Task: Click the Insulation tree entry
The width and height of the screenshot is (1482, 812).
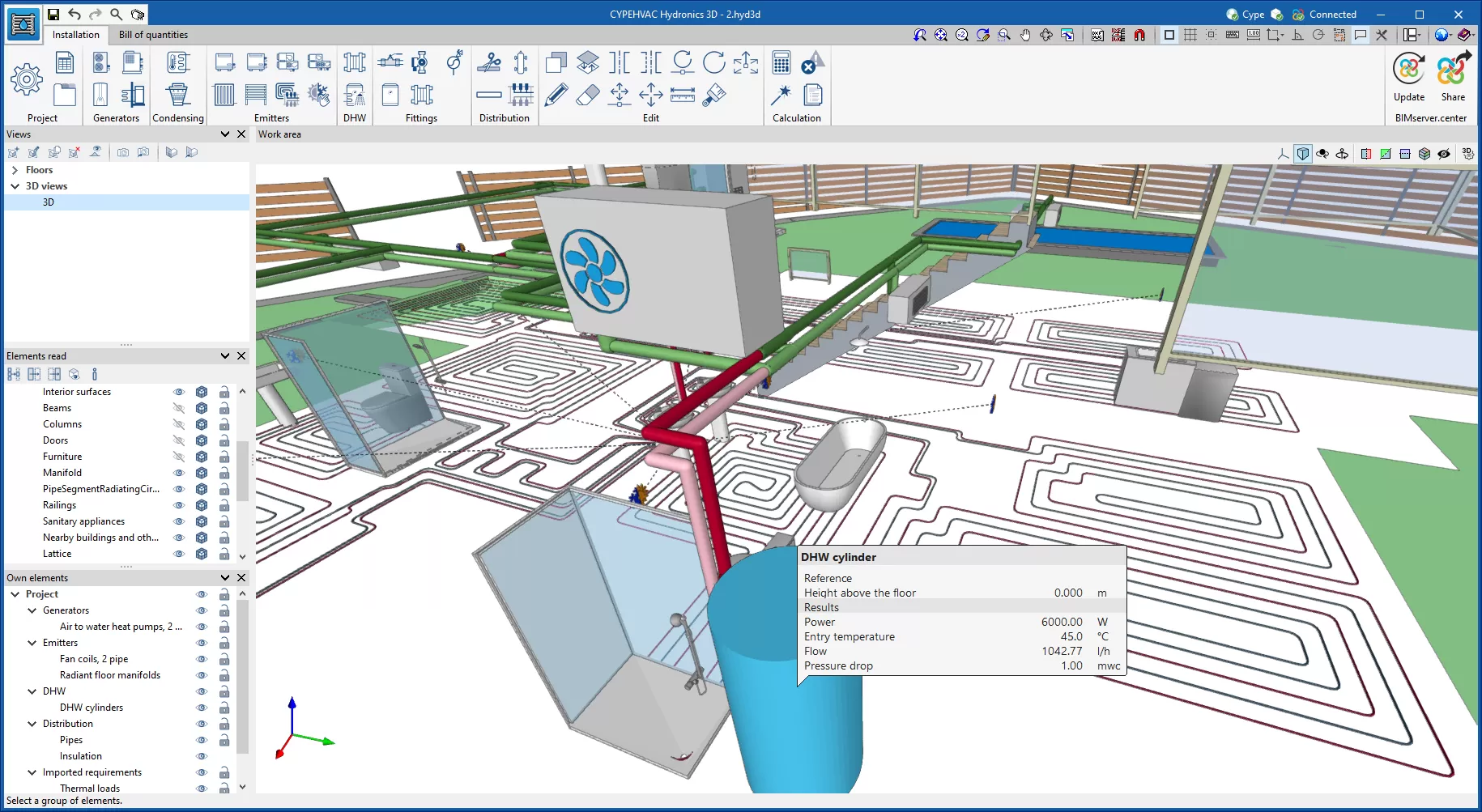Action: click(81, 756)
